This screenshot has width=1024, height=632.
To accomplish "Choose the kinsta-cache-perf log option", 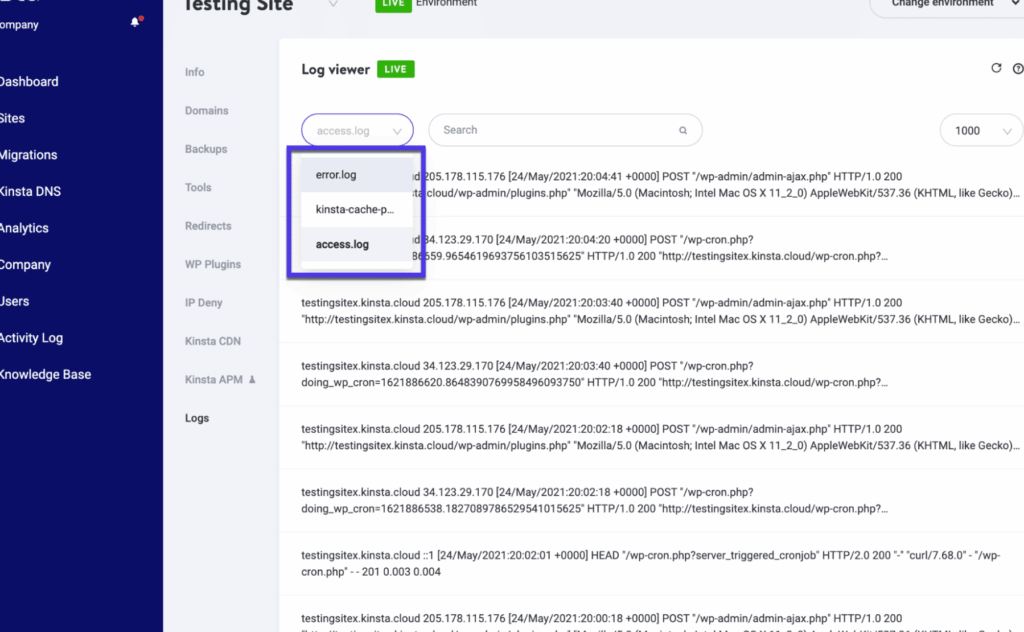I will click(x=356, y=210).
